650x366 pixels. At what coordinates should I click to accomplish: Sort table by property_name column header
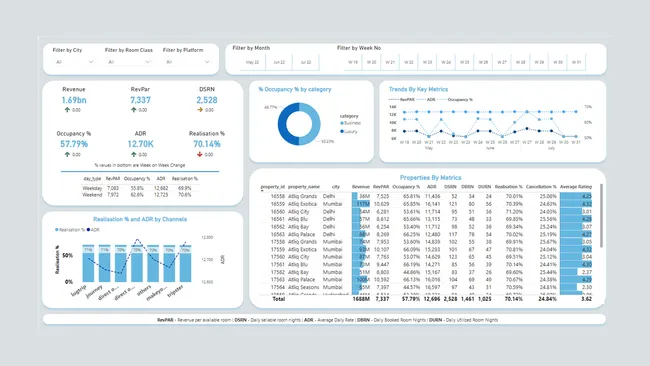(304, 187)
